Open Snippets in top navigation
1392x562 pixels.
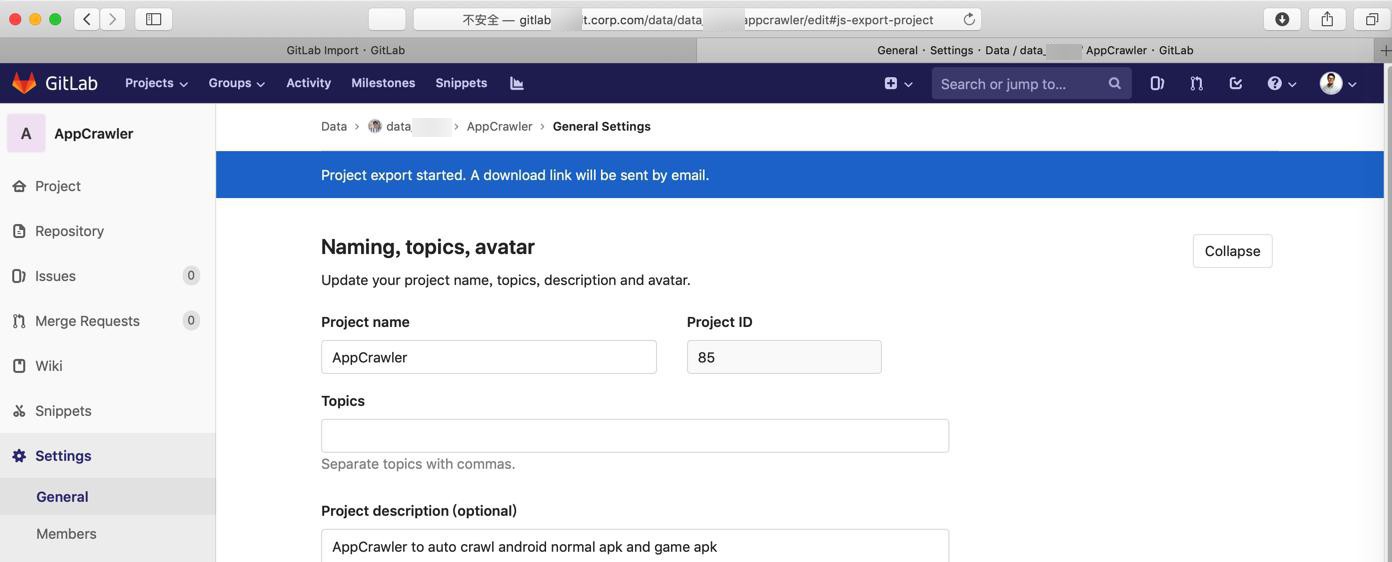(x=461, y=83)
